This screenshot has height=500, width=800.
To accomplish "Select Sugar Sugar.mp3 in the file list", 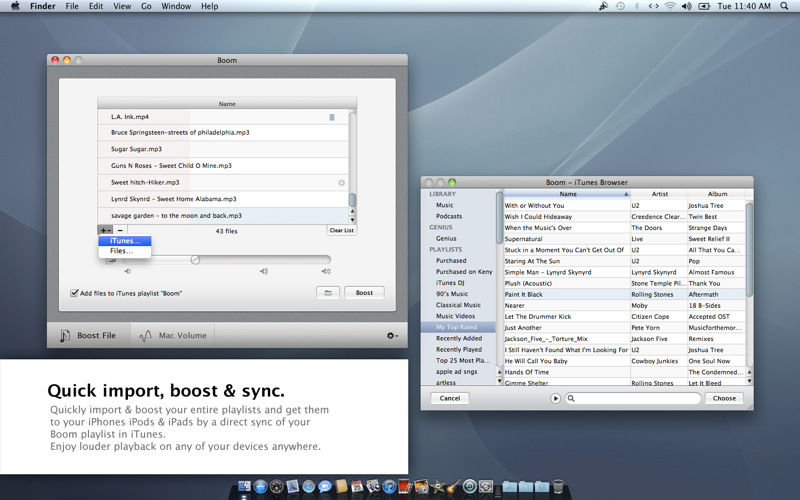I will point(223,149).
